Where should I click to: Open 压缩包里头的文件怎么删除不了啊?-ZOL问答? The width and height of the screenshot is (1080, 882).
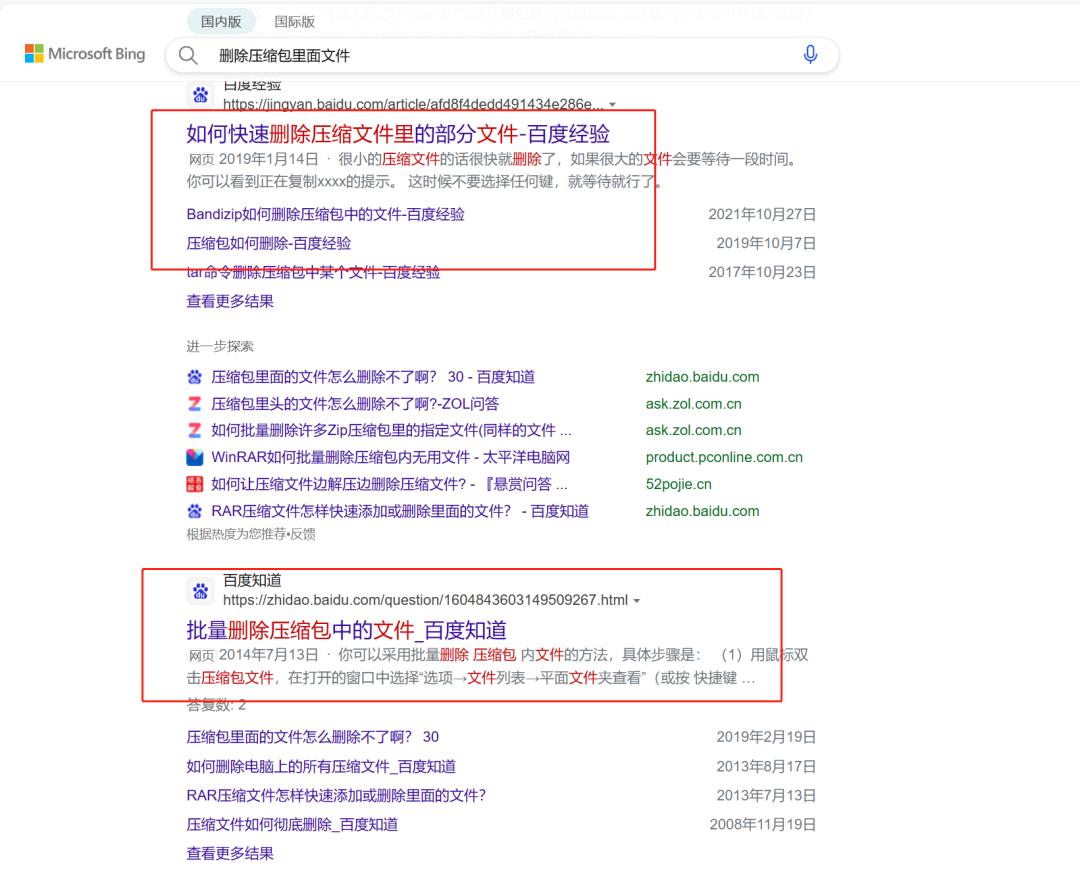[355, 403]
